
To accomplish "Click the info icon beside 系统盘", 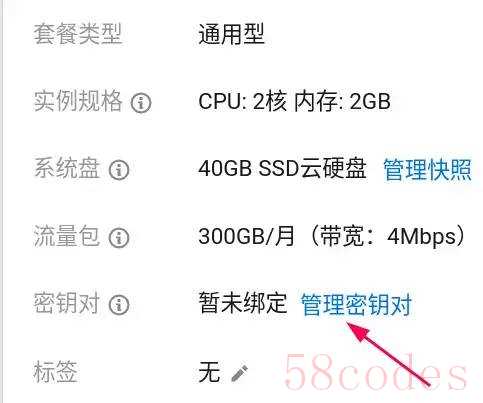I will click(x=119, y=170).
